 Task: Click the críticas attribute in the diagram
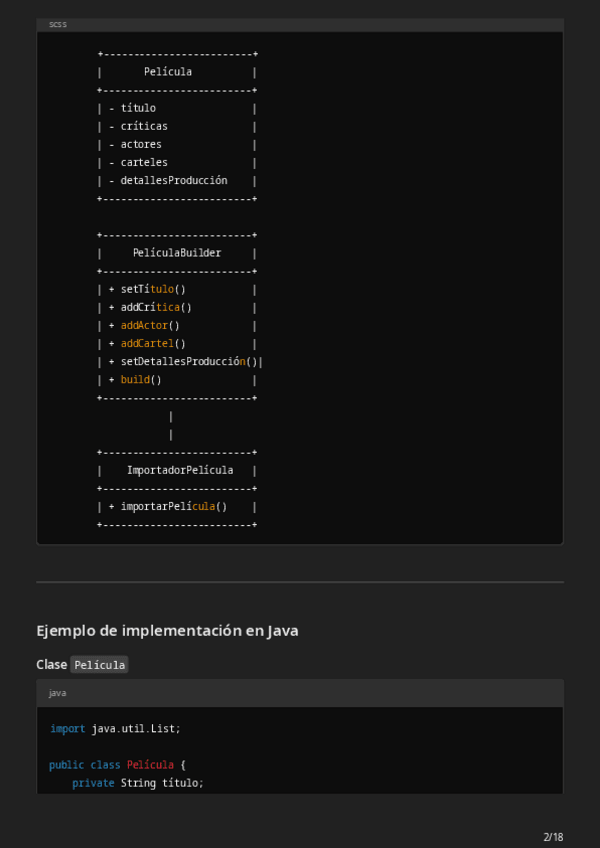coord(144,126)
